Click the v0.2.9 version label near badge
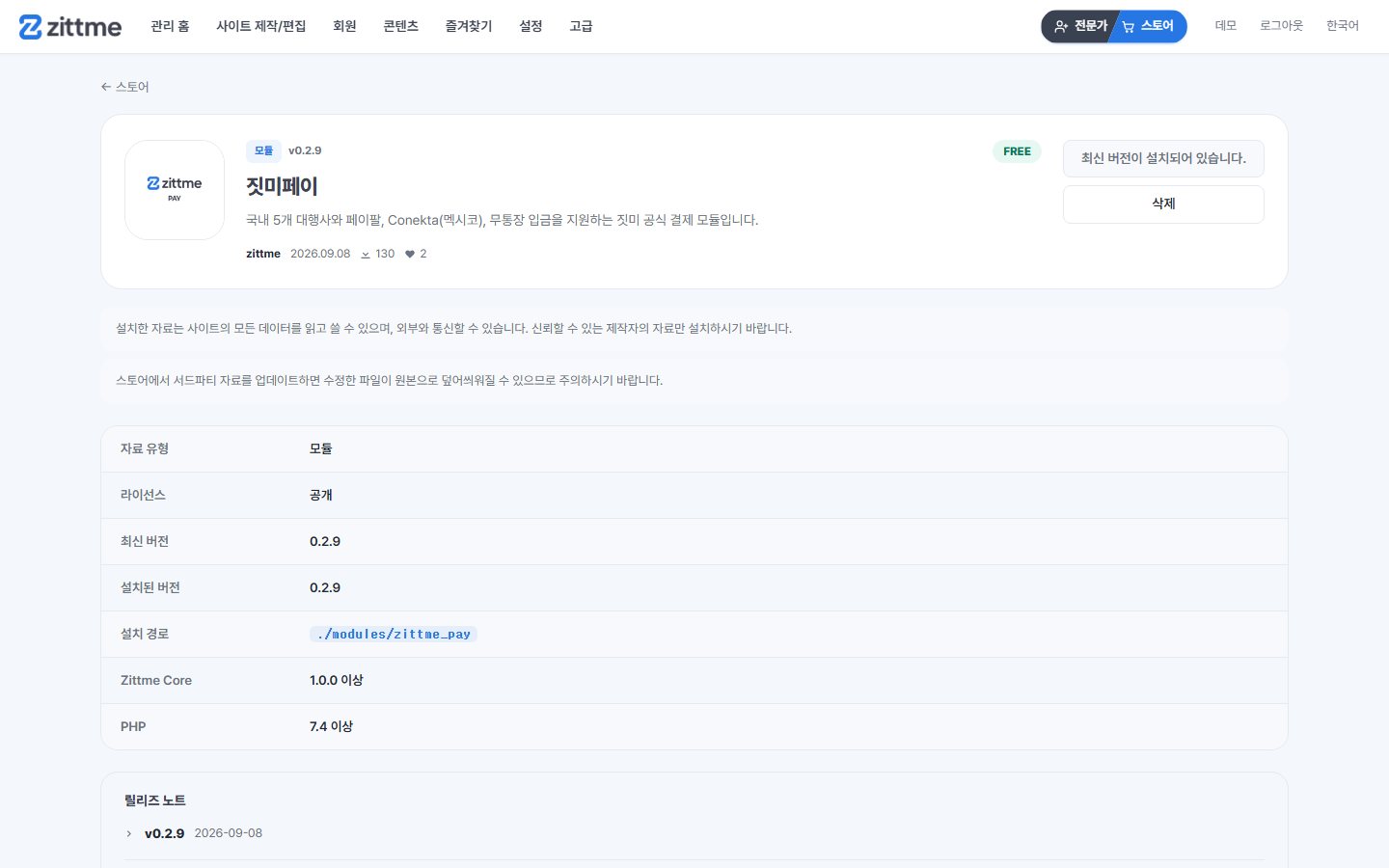The width and height of the screenshot is (1389, 868). (x=305, y=150)
